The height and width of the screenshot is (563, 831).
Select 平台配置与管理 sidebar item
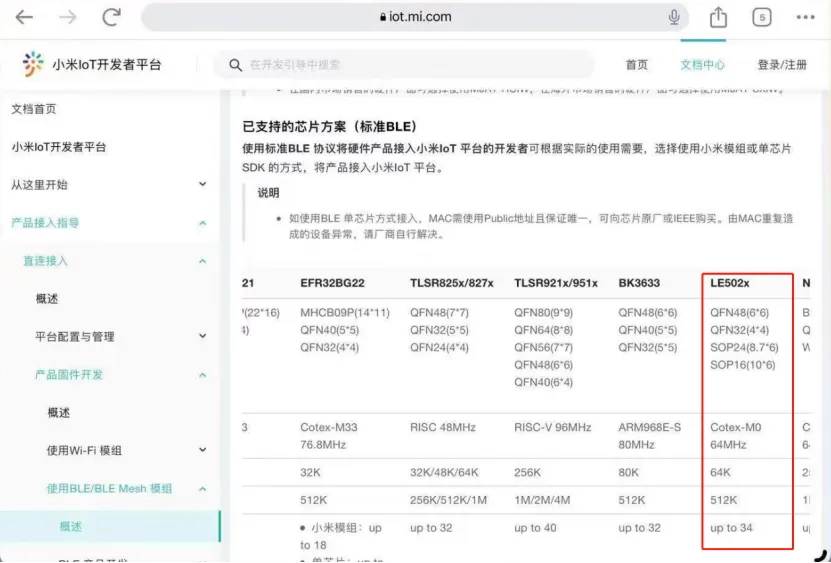click(75, 337)
